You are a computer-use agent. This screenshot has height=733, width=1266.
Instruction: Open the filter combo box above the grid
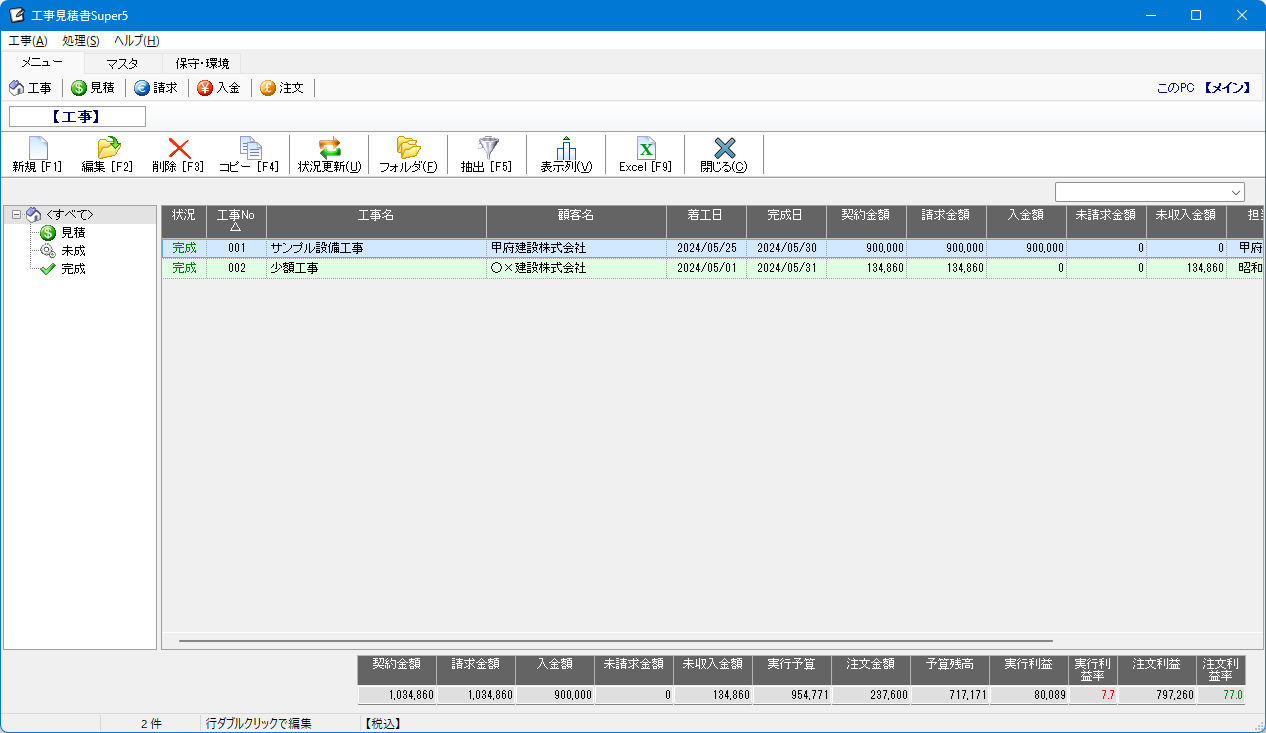[1150, 191]
